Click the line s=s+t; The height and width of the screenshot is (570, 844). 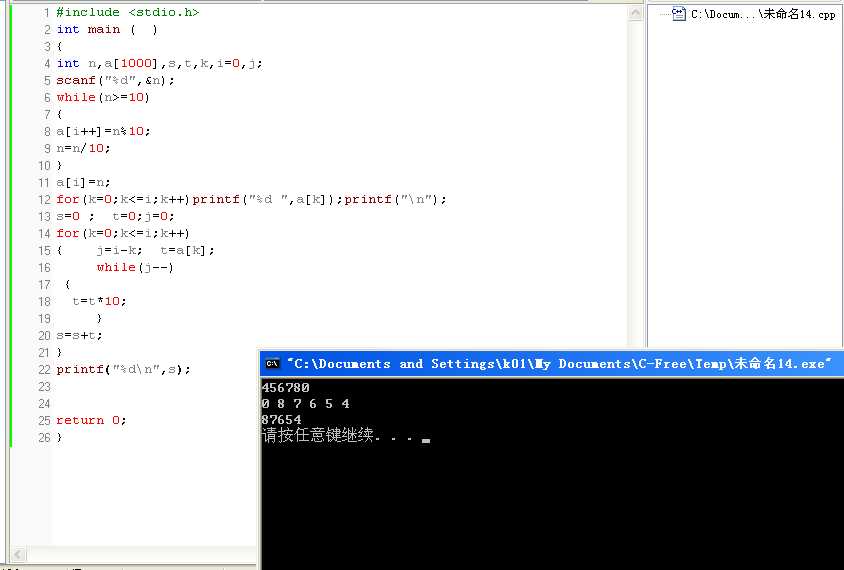coord(79,335)
